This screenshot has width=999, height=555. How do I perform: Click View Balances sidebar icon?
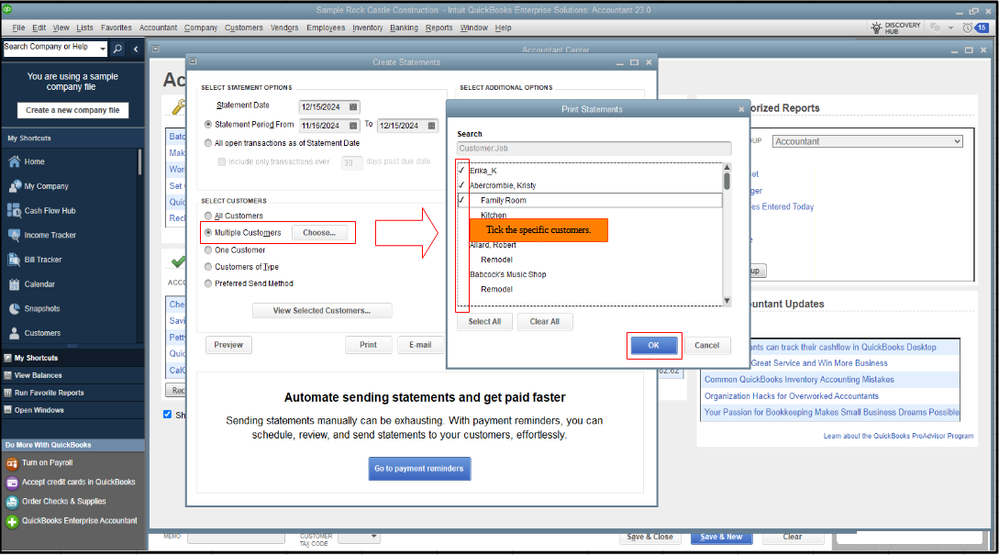click(x=8, y=375)
